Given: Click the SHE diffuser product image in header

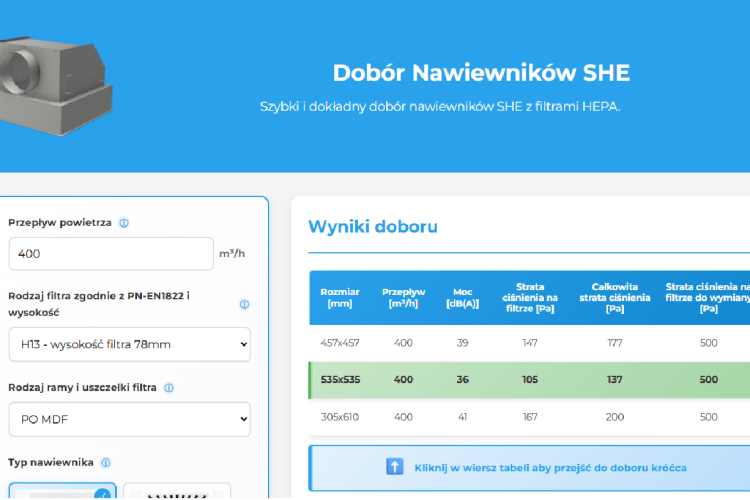Looking at the screenshot, I should (56, 85).
